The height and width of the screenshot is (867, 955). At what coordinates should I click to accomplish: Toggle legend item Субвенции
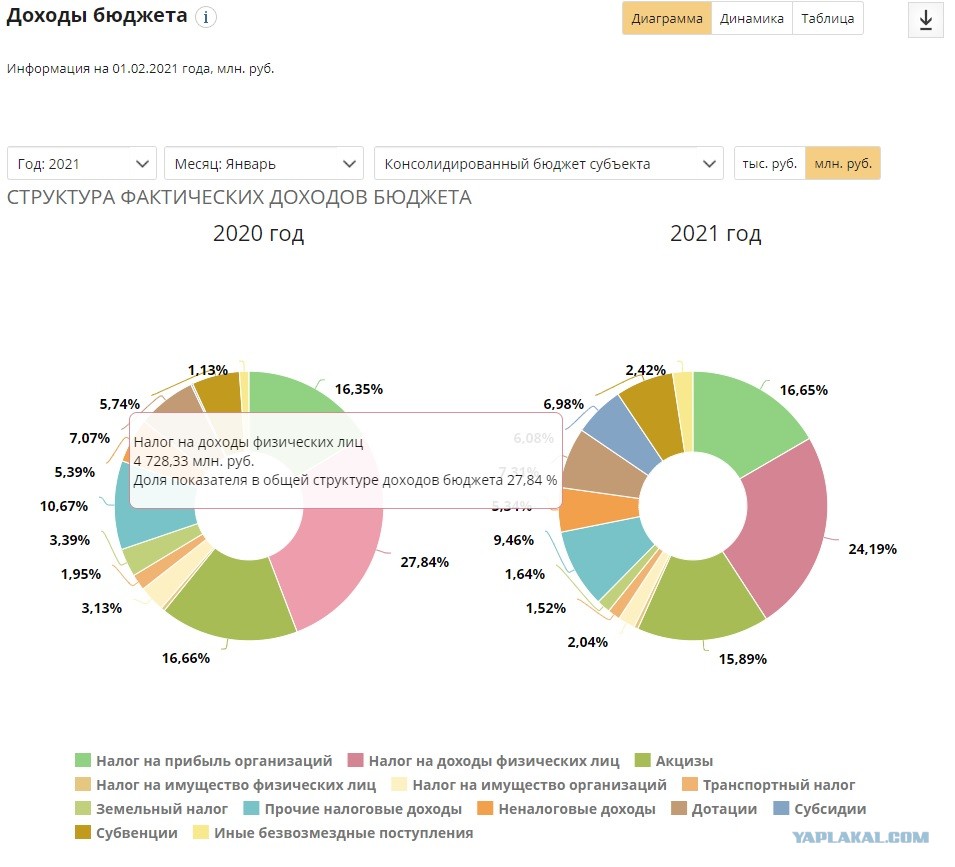click(x=126, y=833)
